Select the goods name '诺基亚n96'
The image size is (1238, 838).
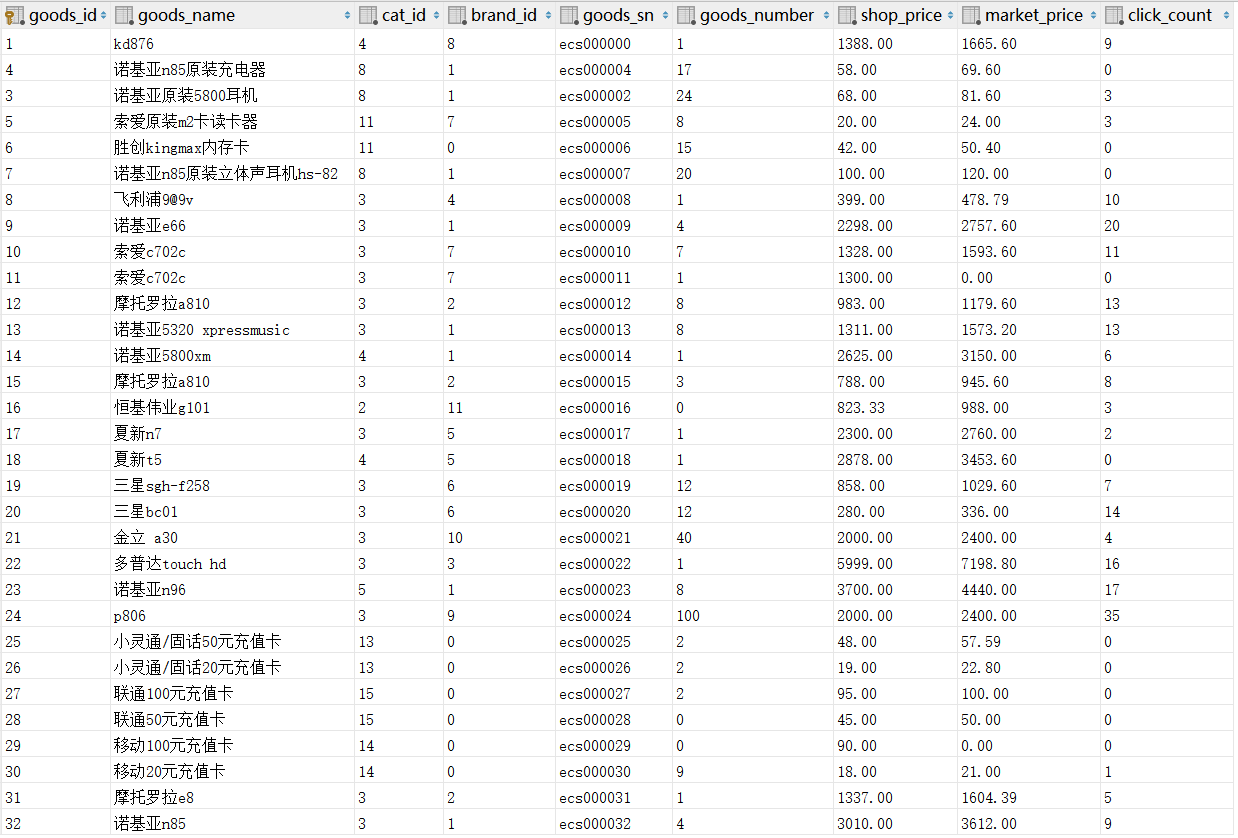click(x=150, y=590)
